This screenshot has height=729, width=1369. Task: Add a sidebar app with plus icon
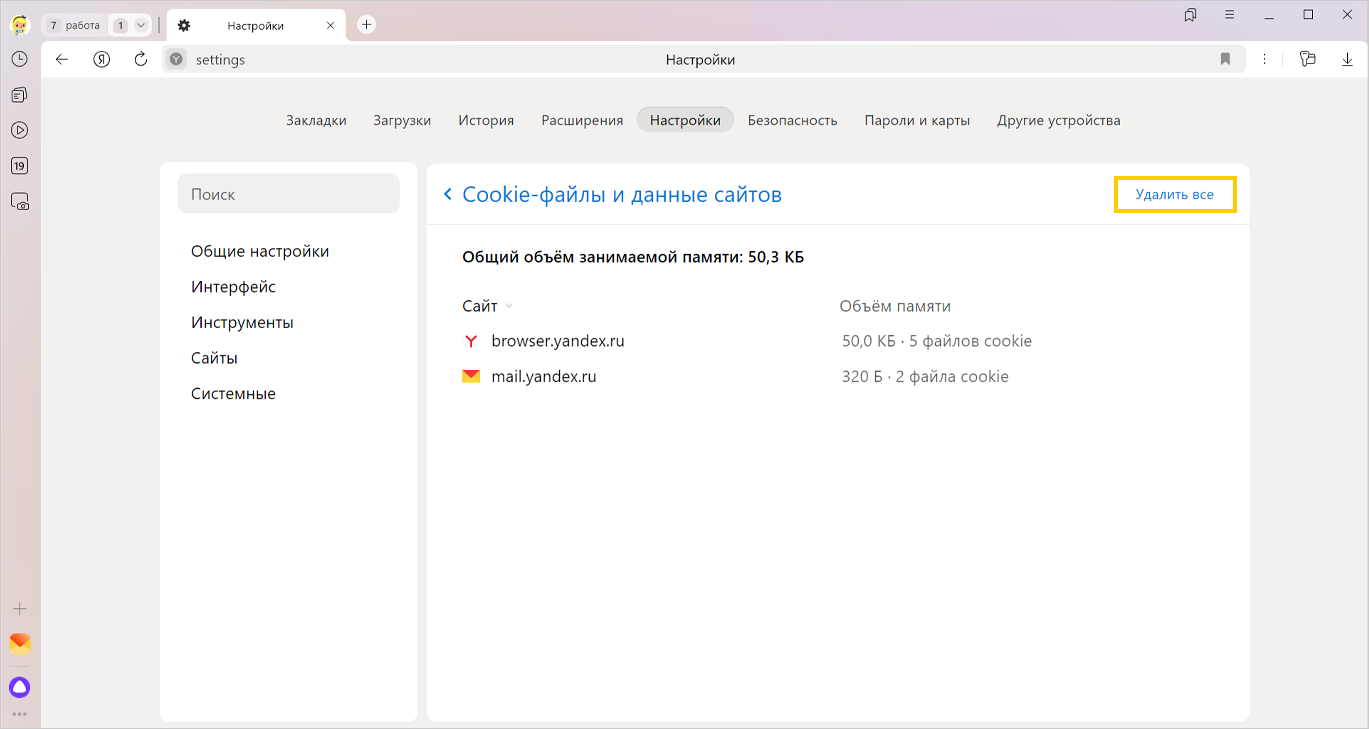19,609
